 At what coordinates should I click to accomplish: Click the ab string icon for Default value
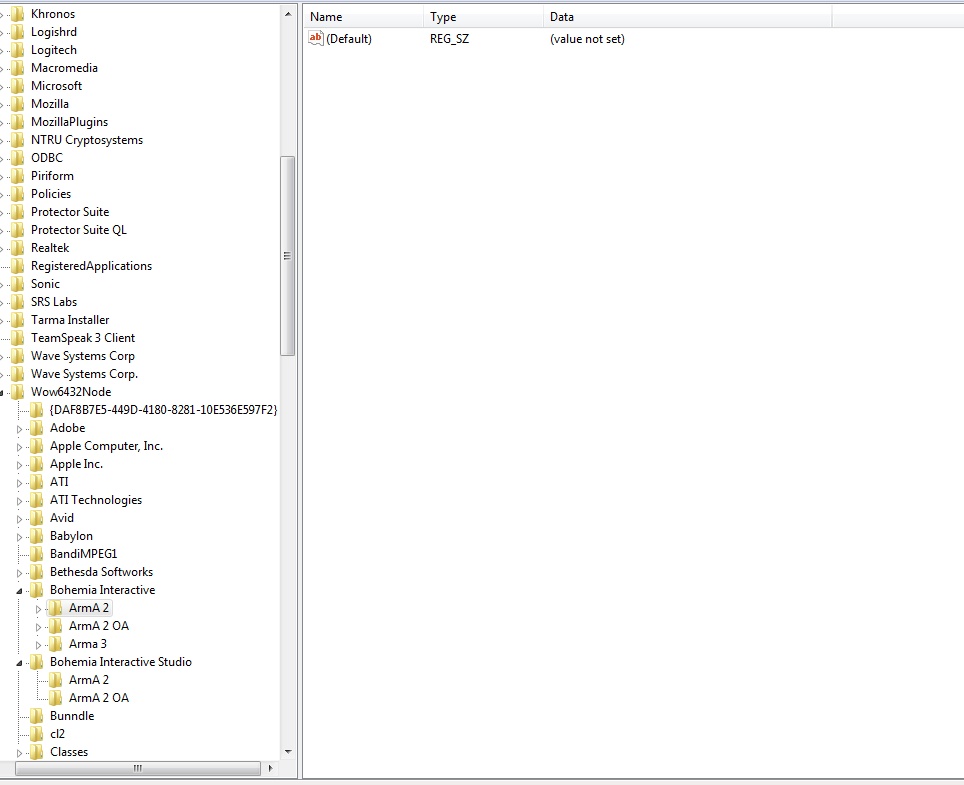tap(316, 39)
